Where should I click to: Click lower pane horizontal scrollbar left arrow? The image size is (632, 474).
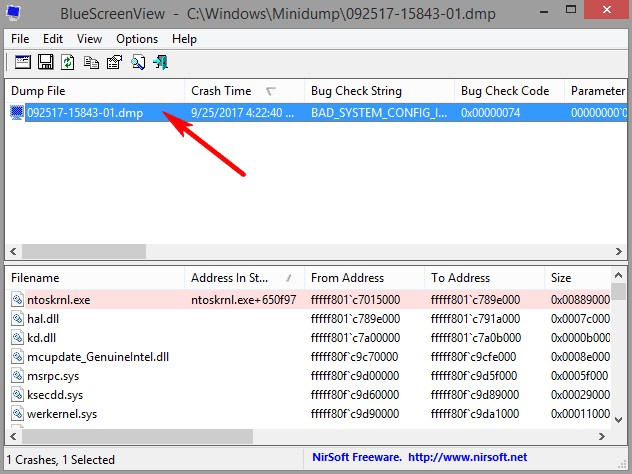coord(13,437)
